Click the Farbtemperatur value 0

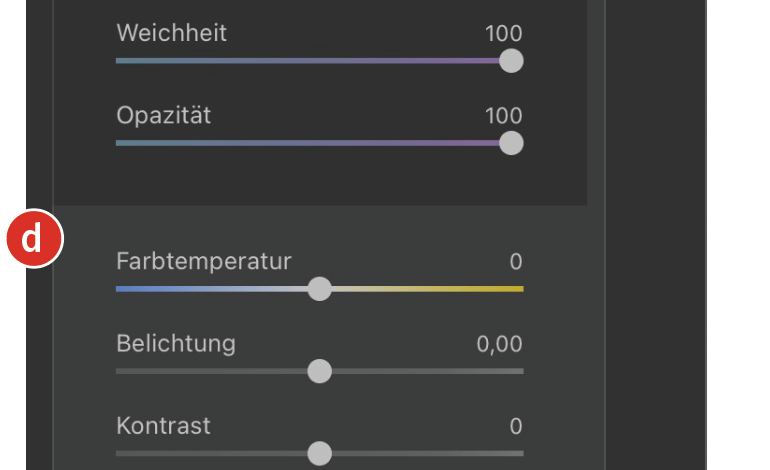516,262
